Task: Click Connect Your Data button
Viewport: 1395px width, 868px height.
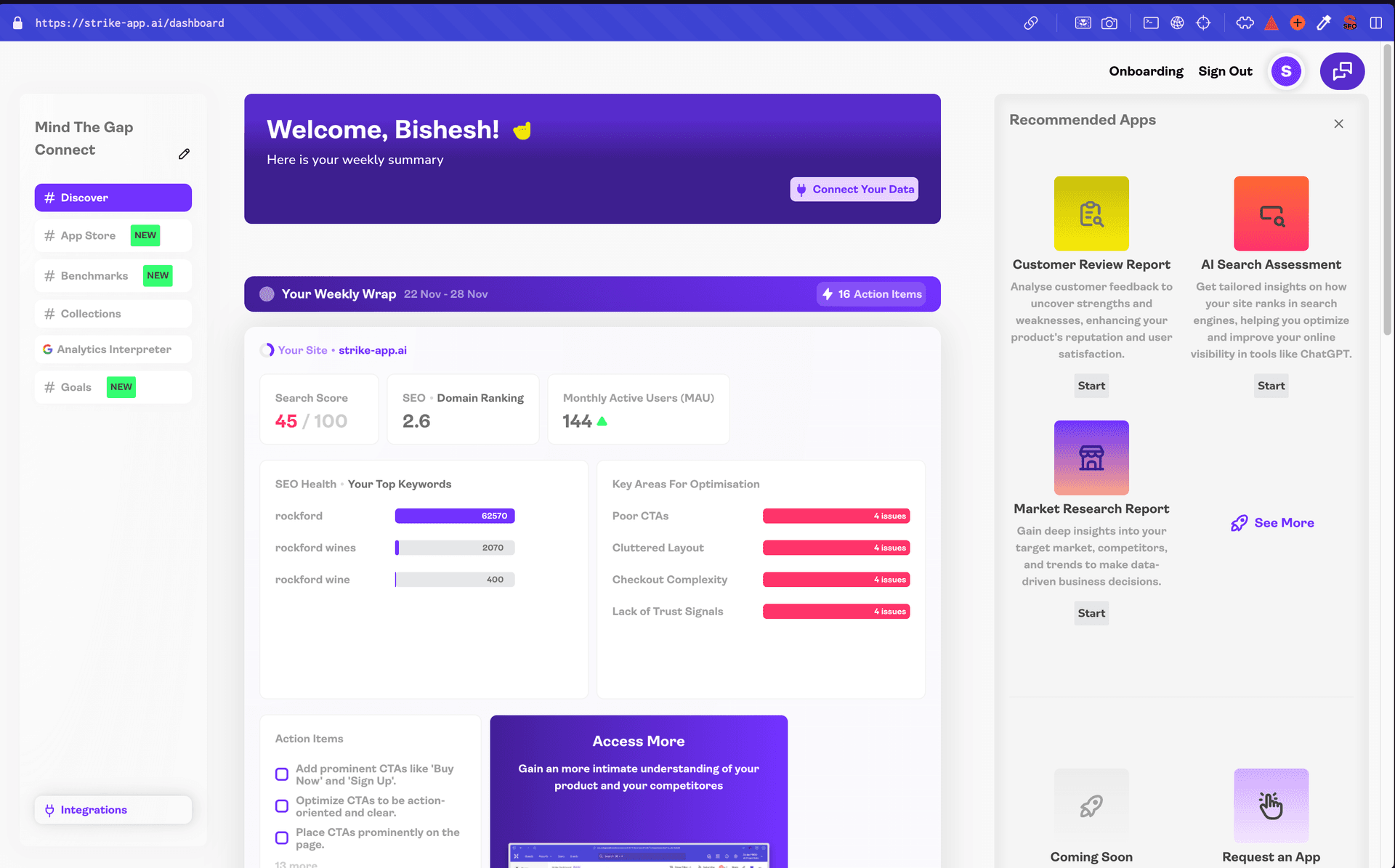Action: (x=854, y=190)
